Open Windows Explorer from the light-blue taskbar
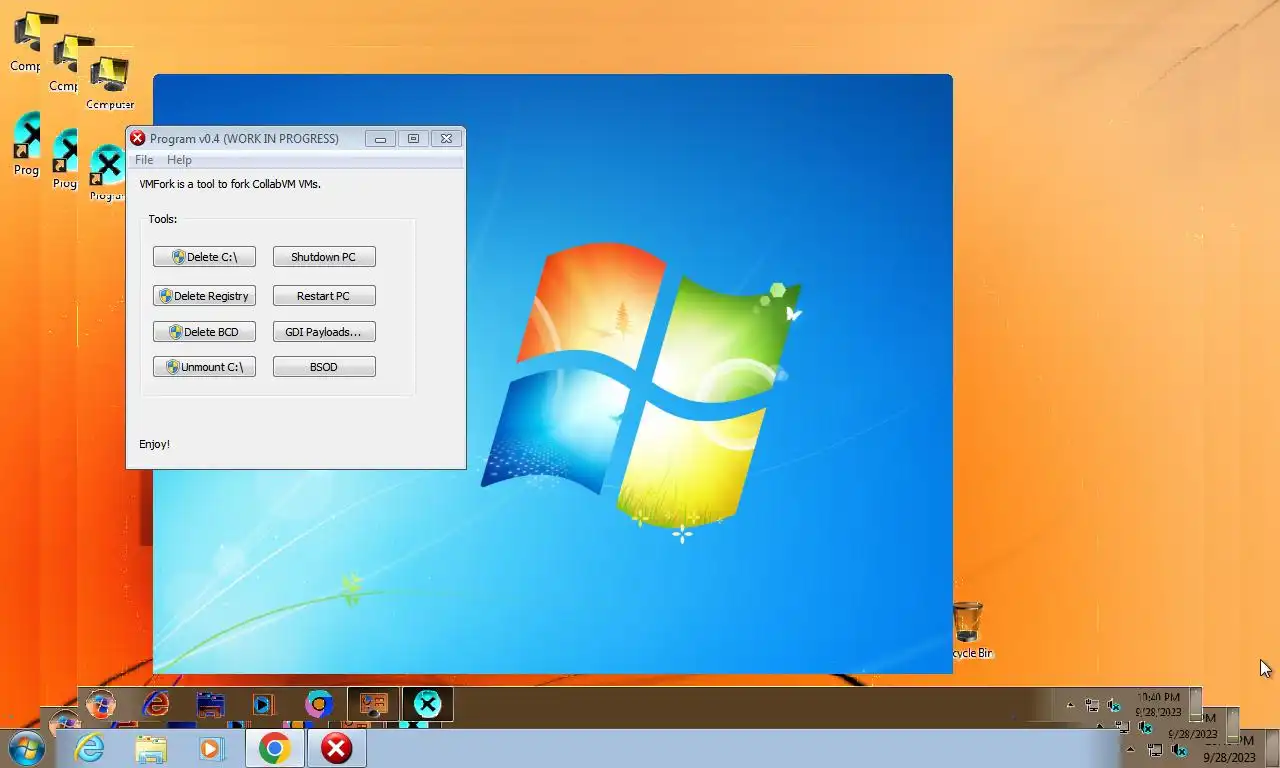The image size is (1280, 768). pyautogui.click(x=151, y=748)
